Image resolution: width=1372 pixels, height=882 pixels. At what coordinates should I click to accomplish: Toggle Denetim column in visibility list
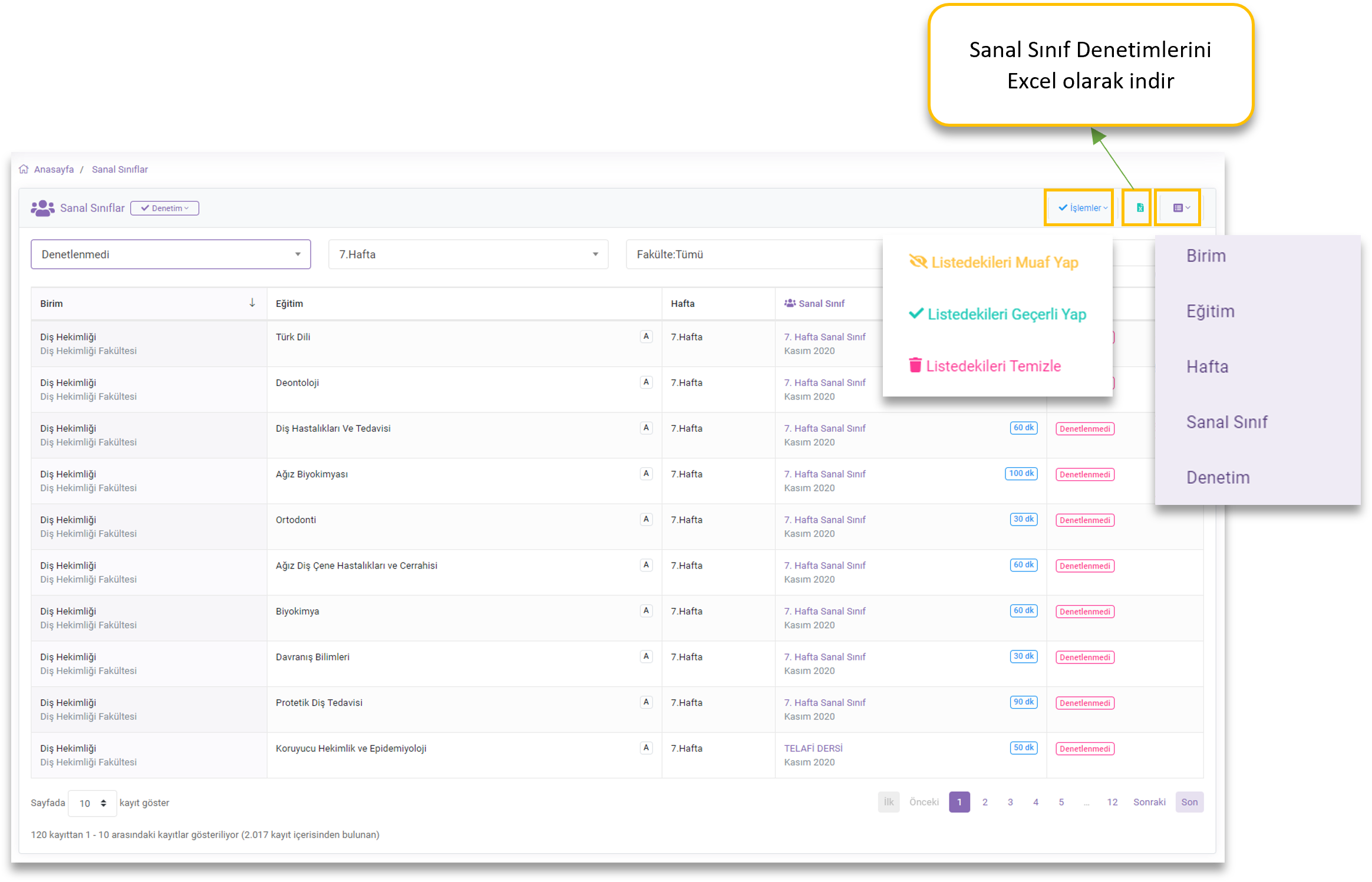(x=1218, y=477)
